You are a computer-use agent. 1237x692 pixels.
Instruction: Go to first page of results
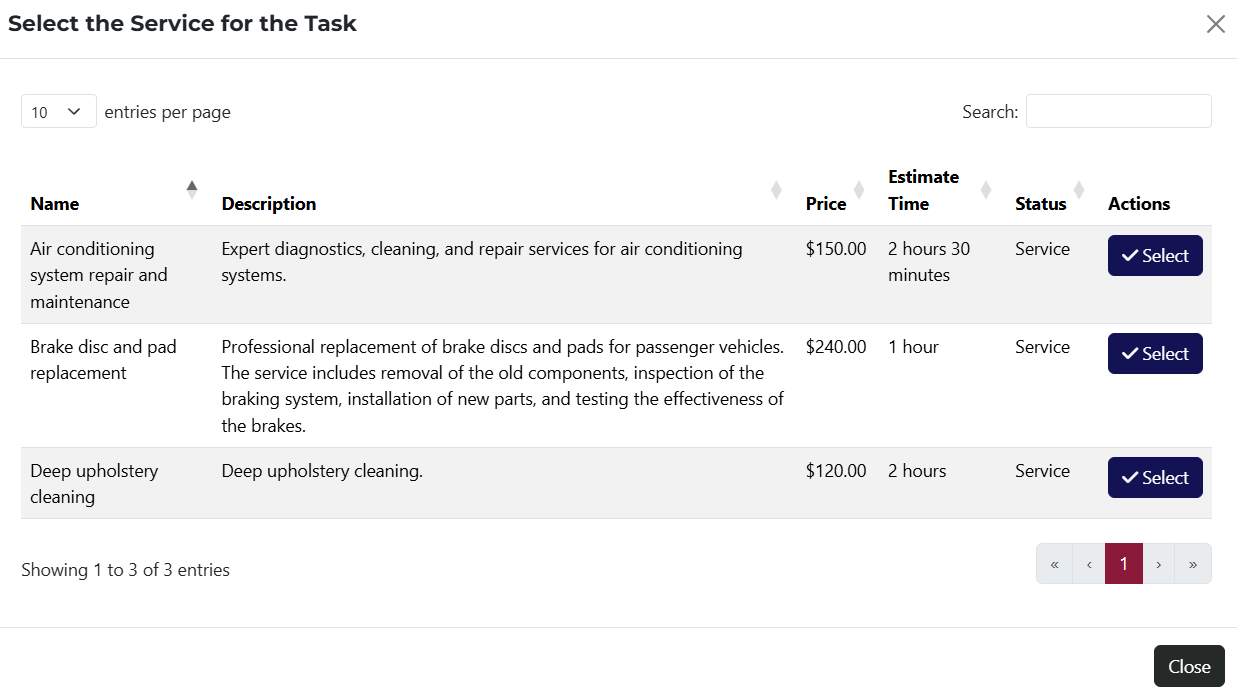(x=1054, y=564)
